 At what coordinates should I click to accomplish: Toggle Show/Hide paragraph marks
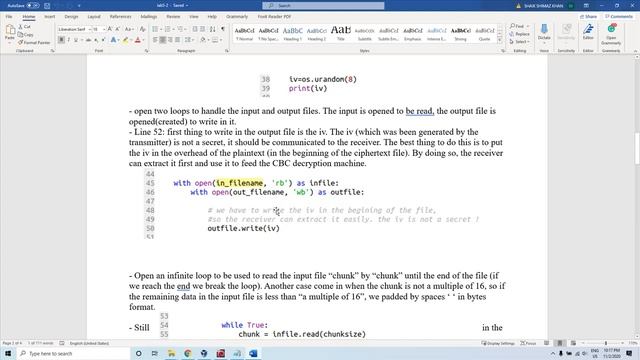223,29
